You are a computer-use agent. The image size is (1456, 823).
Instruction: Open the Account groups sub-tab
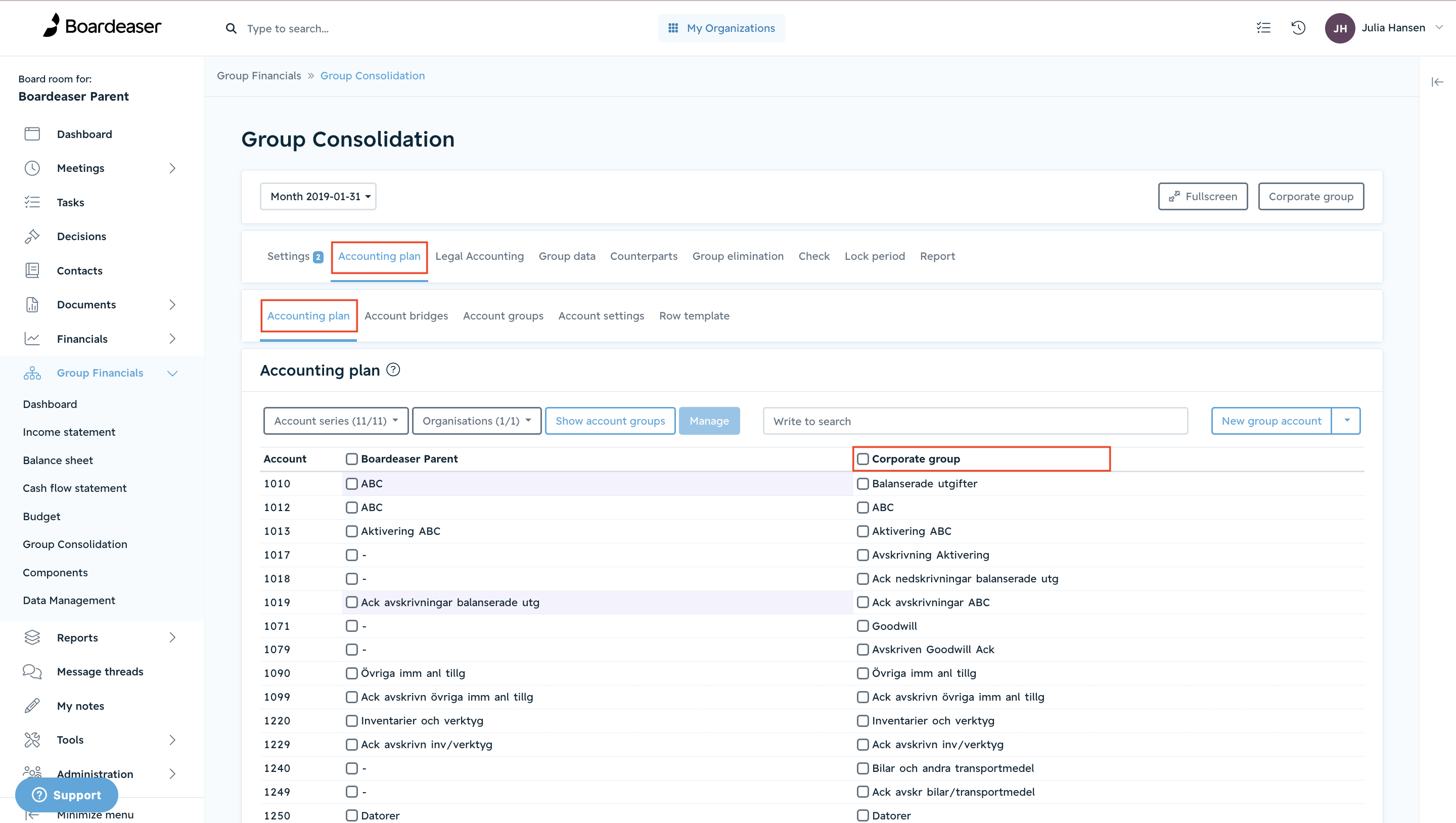[x=503, y=316]
